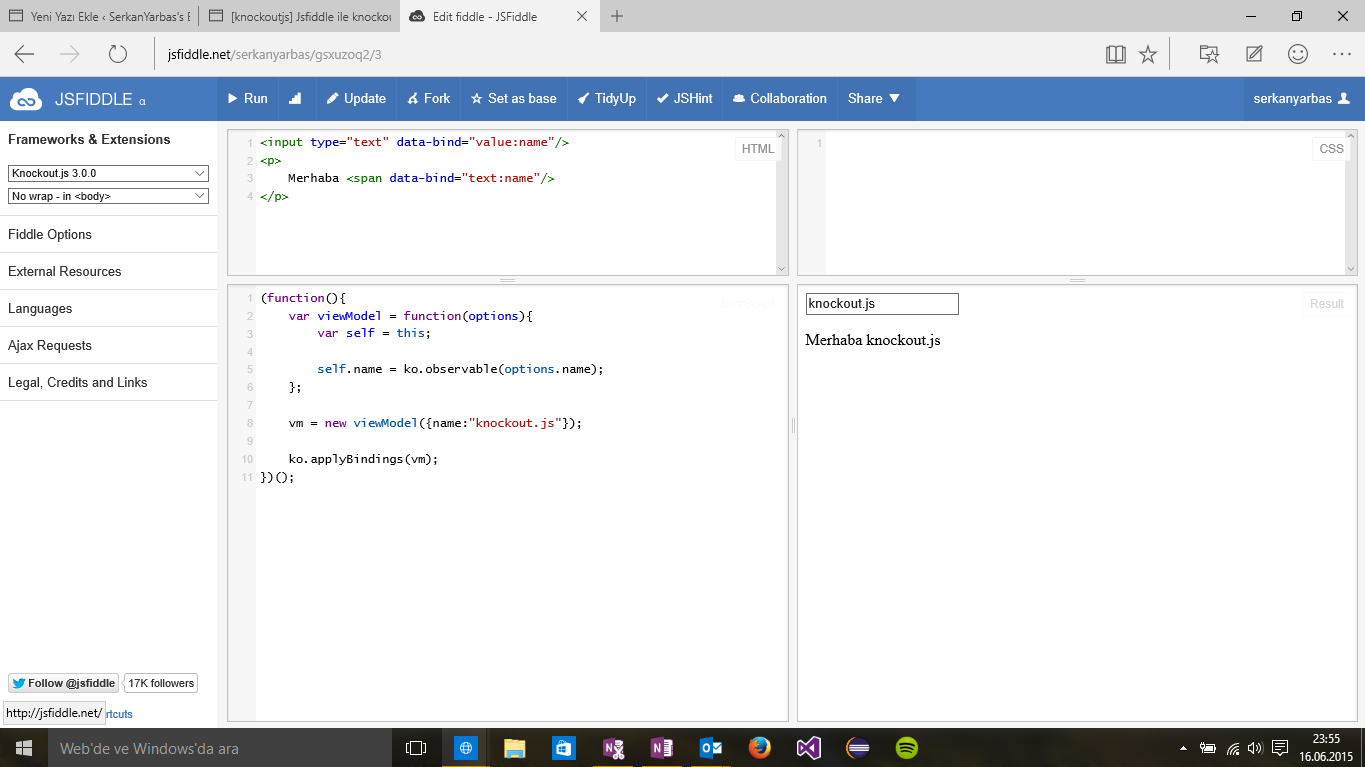This screenshot has height=767, width=1365.
Task: Click the Web'de ve Windows'da ara search box
Action: pyautogui.click(x=220, y=747)
